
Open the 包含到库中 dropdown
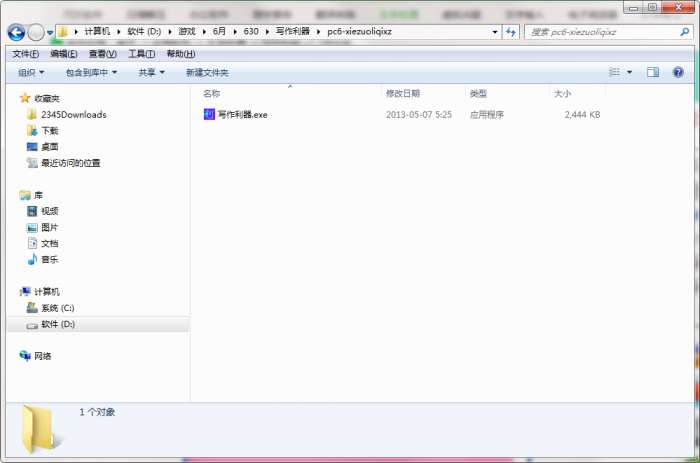coord(91,72)
